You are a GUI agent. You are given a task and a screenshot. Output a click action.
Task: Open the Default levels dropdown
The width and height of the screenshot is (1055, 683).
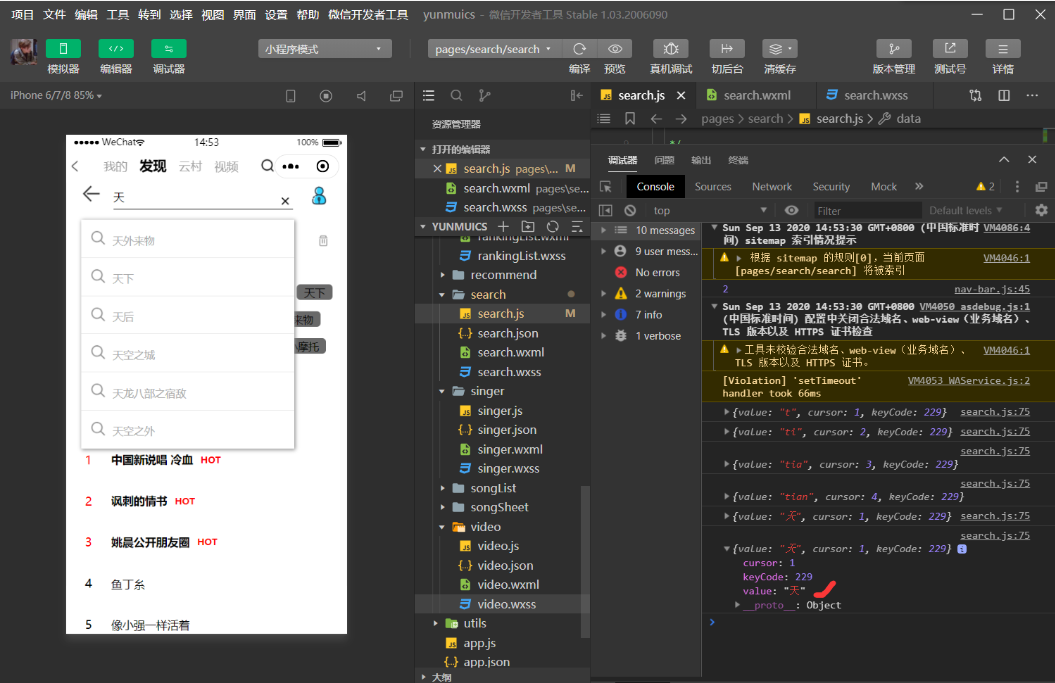966,211
